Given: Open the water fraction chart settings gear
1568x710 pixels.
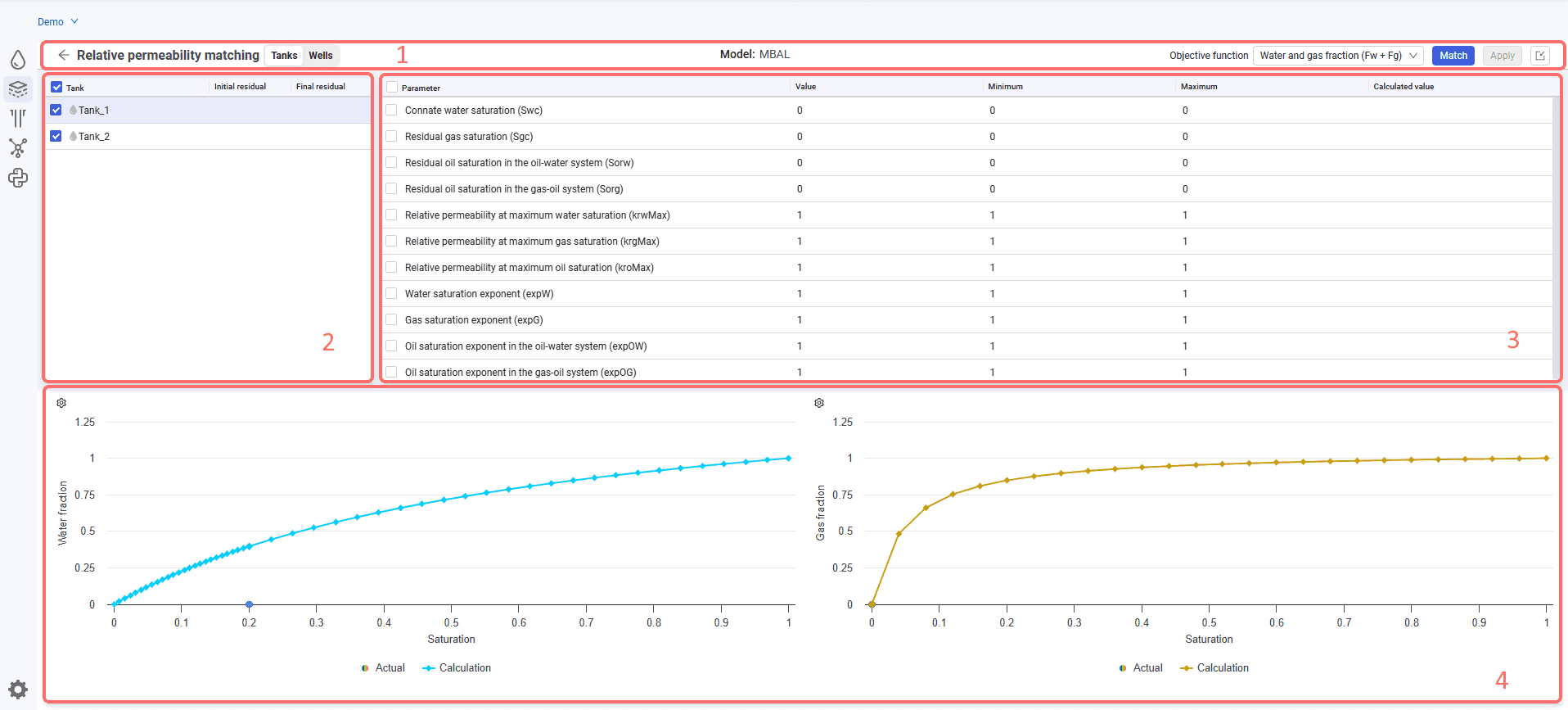Looking at the screenshot, I should coord(61,403).
